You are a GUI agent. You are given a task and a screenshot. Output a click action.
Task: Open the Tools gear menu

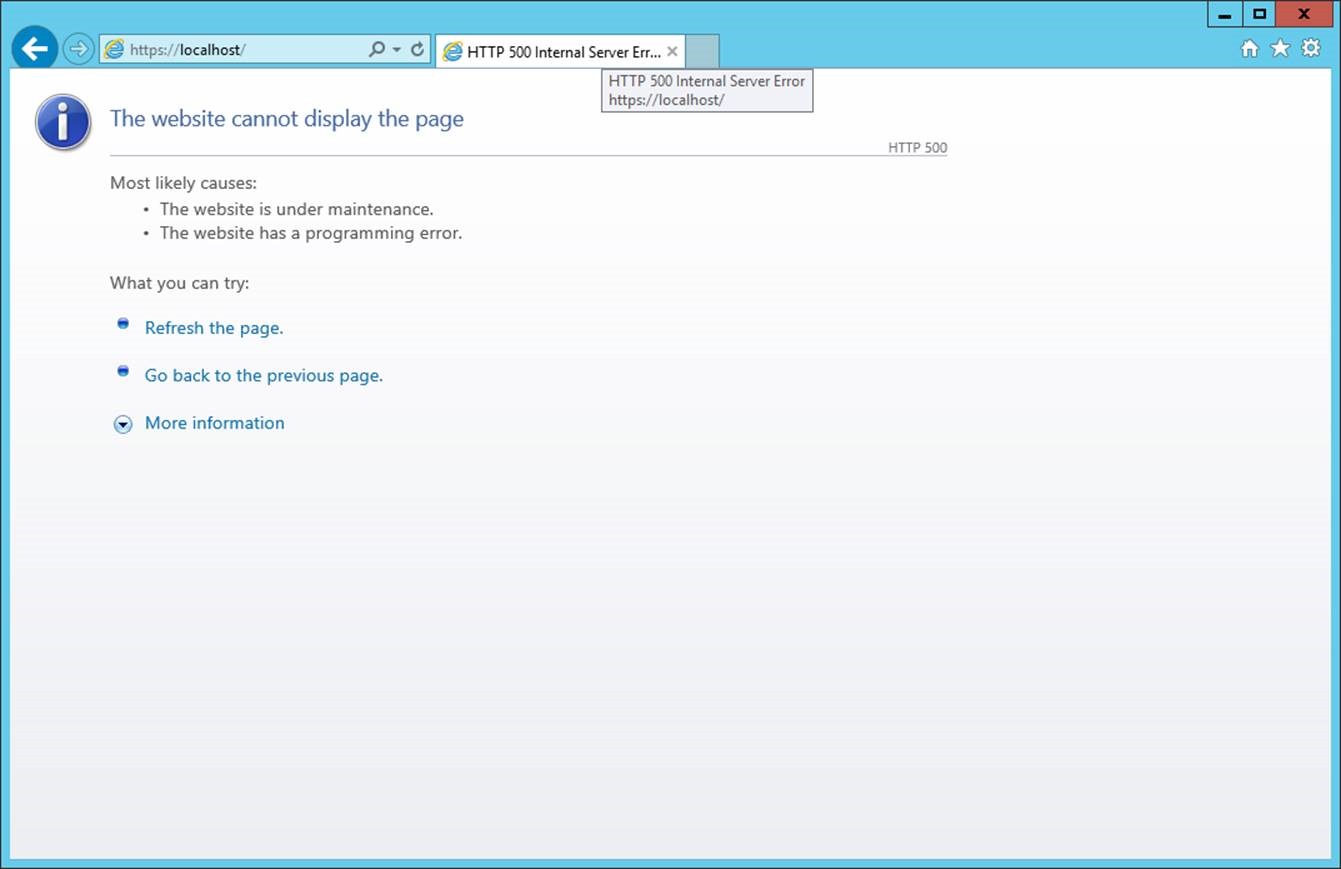pyautogui.click(x=1311, y=48)
